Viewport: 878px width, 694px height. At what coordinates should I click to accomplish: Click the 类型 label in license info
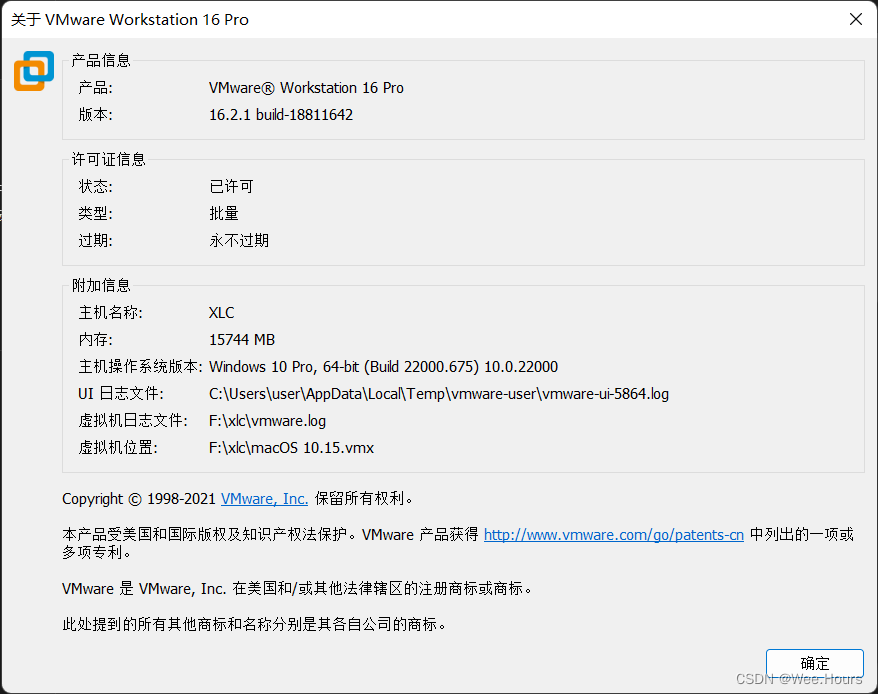[x=96, y=213]
